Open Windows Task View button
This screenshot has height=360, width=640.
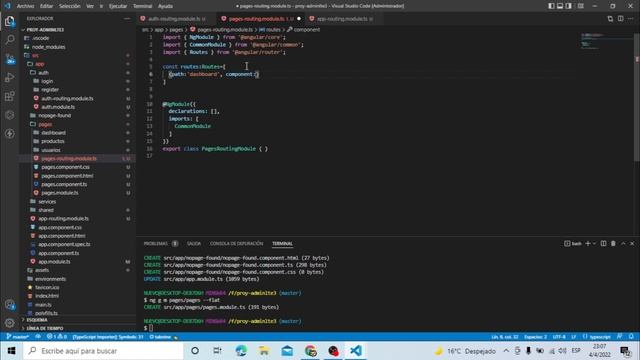pyautogui.click(x=218, y=351)
